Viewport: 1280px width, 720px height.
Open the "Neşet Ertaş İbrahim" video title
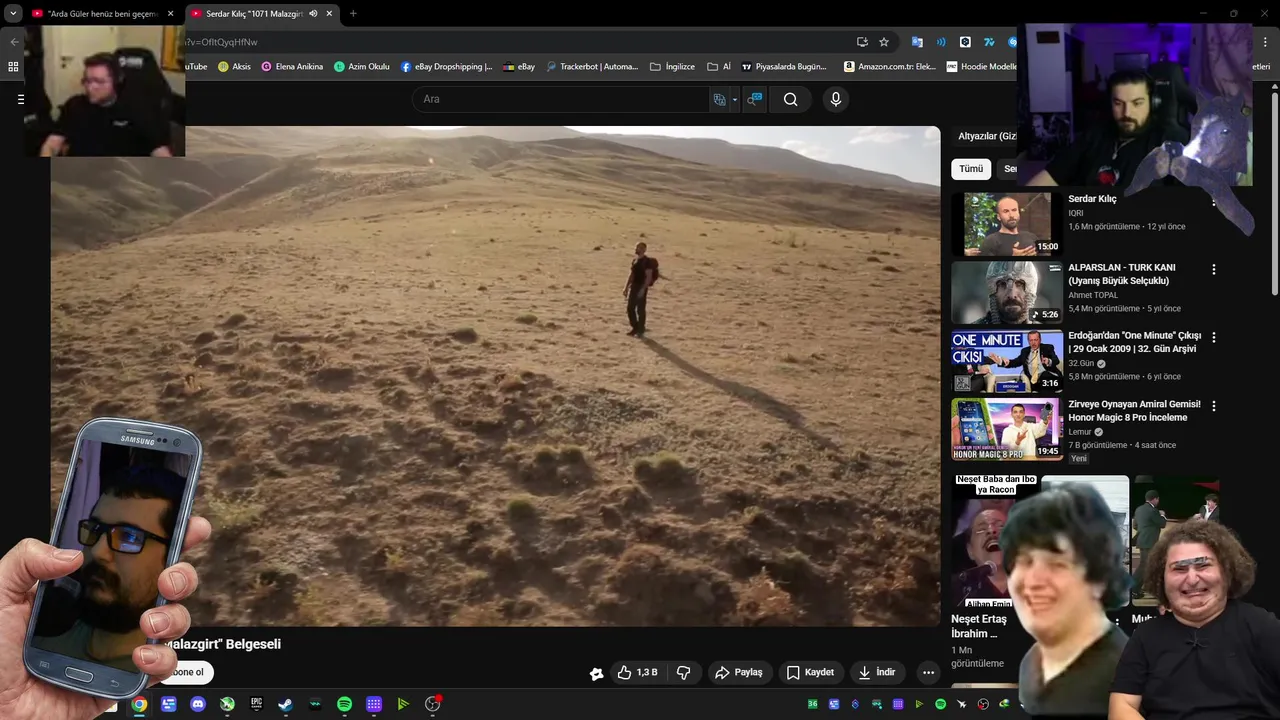pyautogui.click(x=979, y=626)
